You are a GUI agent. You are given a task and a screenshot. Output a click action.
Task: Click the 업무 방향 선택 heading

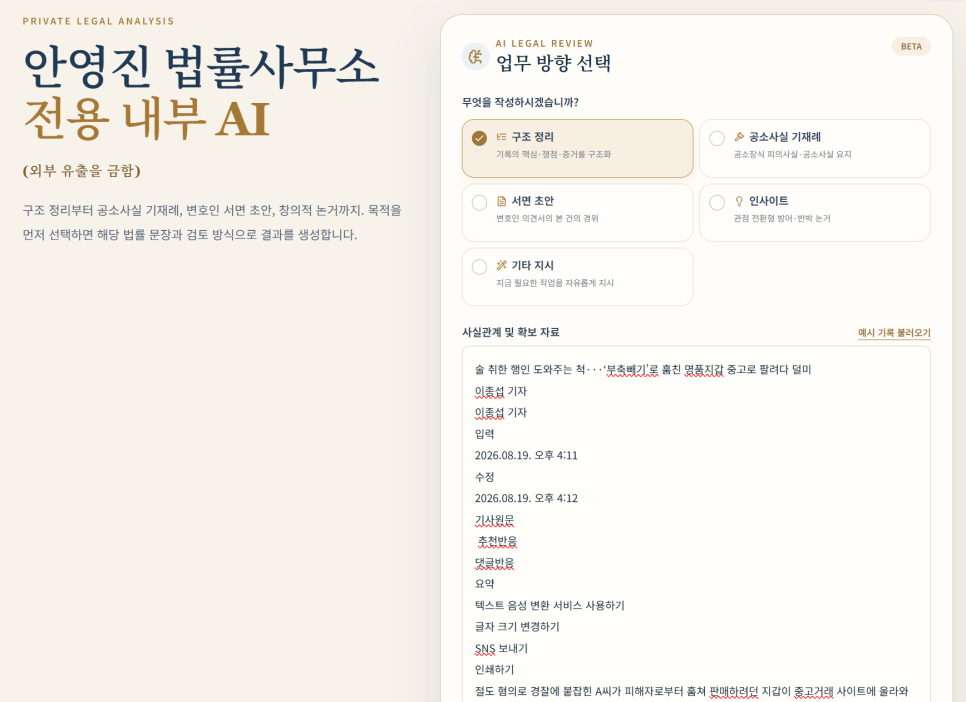[x=554, y=63]
